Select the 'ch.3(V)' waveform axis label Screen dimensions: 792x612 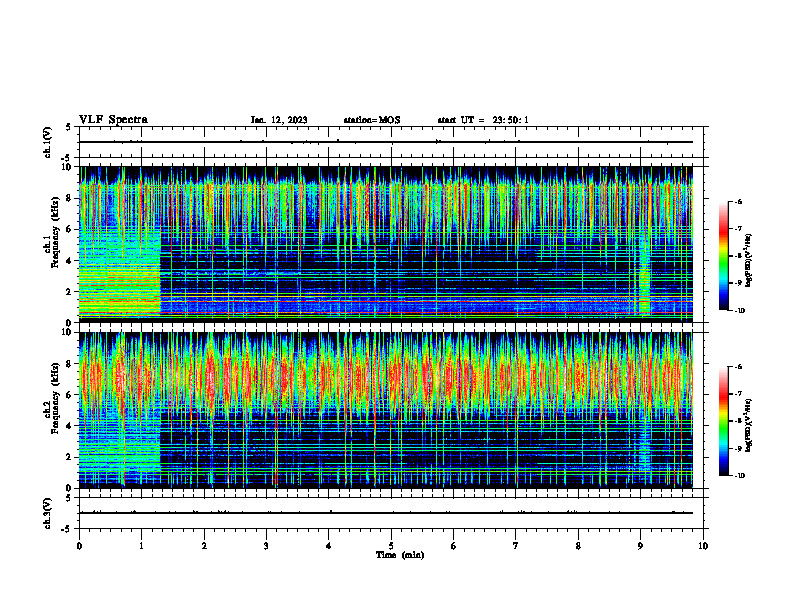[x=47, y=513]
